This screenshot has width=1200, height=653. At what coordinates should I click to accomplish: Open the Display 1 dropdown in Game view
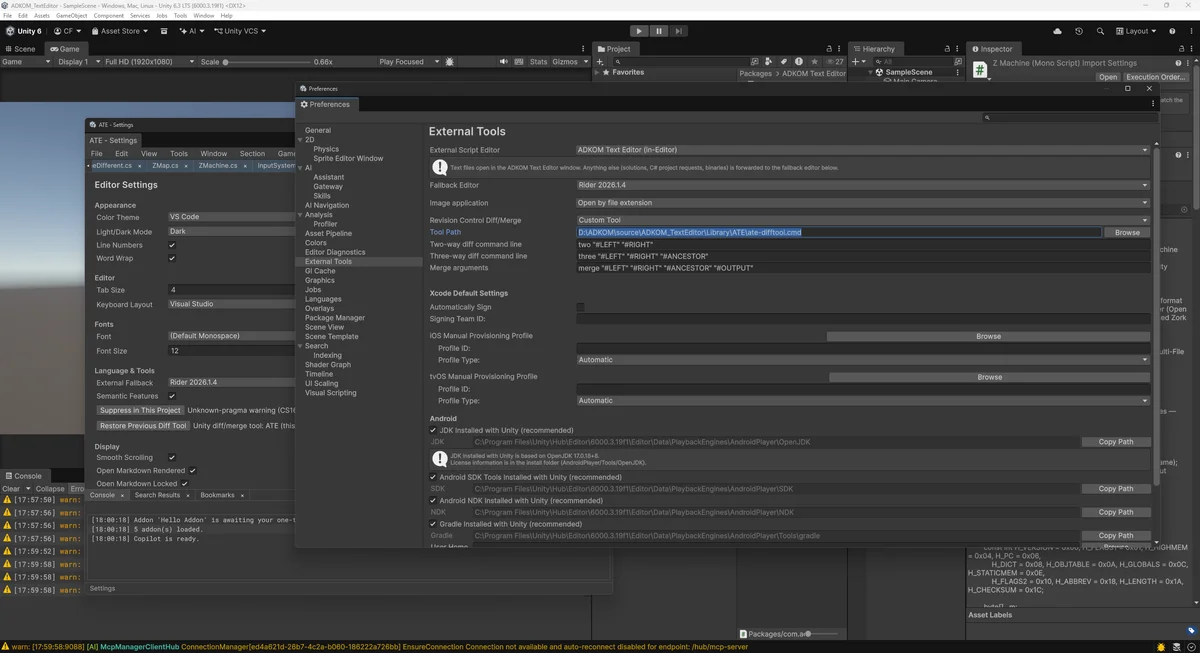(x=77, y=62)
